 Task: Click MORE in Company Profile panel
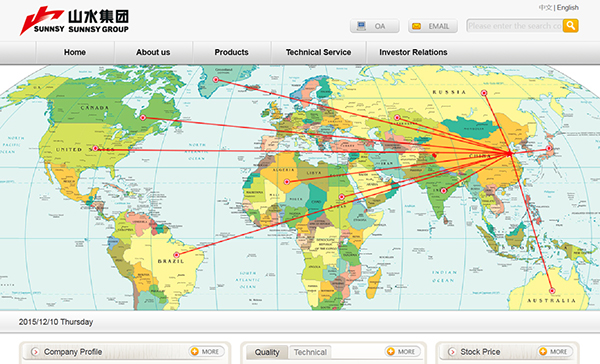coord(206,351)
